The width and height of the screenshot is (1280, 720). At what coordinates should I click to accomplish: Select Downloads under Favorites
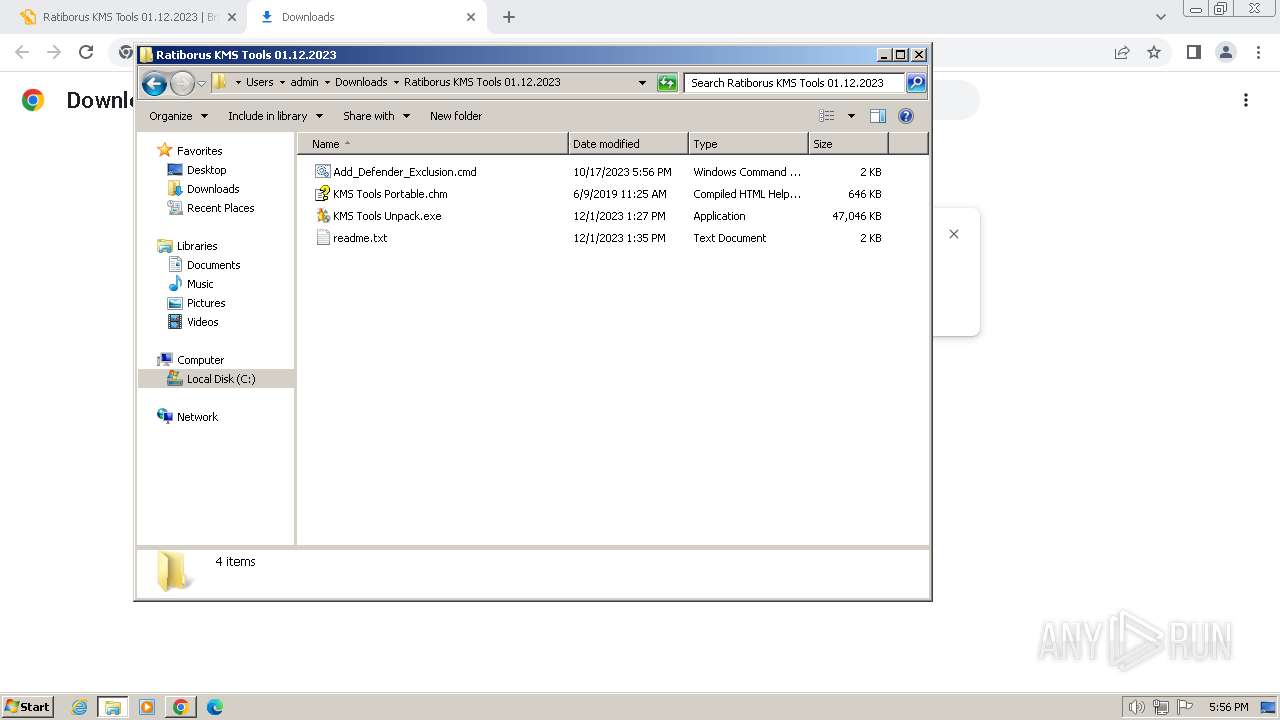pos(213,189)
